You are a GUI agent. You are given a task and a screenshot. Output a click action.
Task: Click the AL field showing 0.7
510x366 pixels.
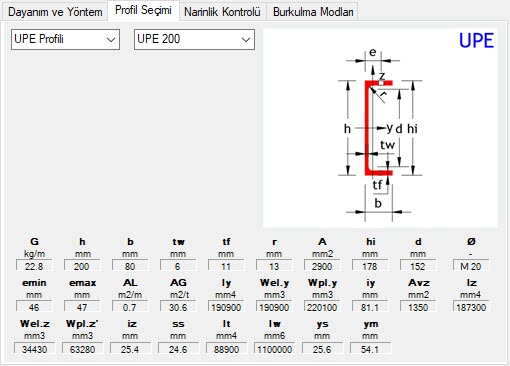pyautogui.click(x=130, y=307)
